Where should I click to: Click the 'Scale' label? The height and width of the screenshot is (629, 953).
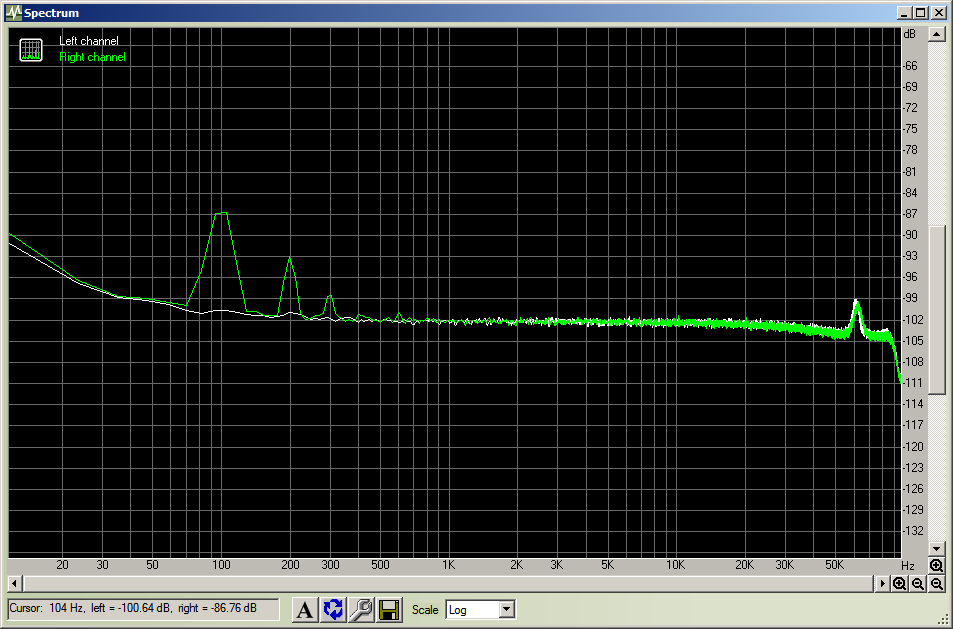tap(425, 610)
